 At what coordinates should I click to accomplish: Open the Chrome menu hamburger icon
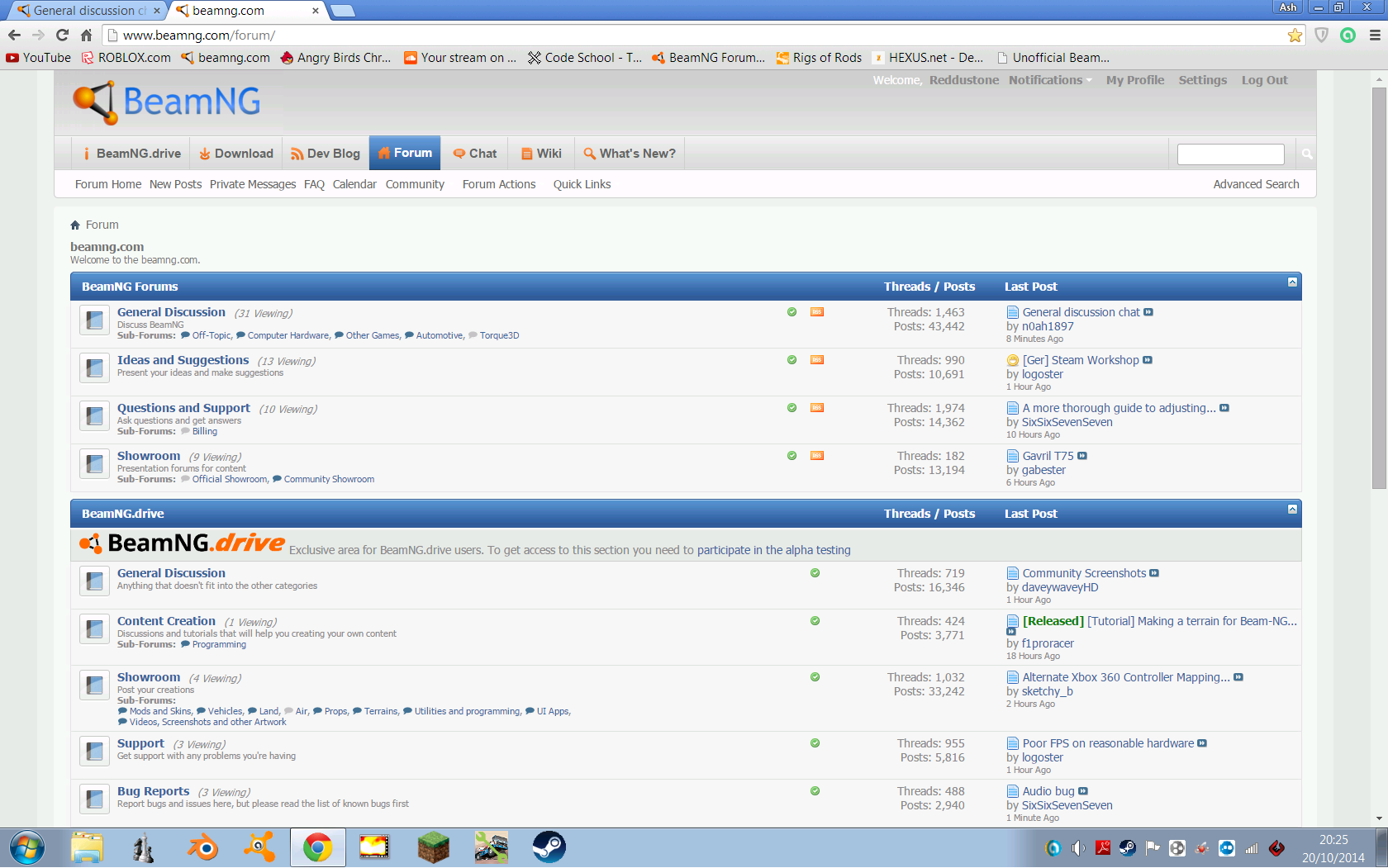coord(1375,35)
